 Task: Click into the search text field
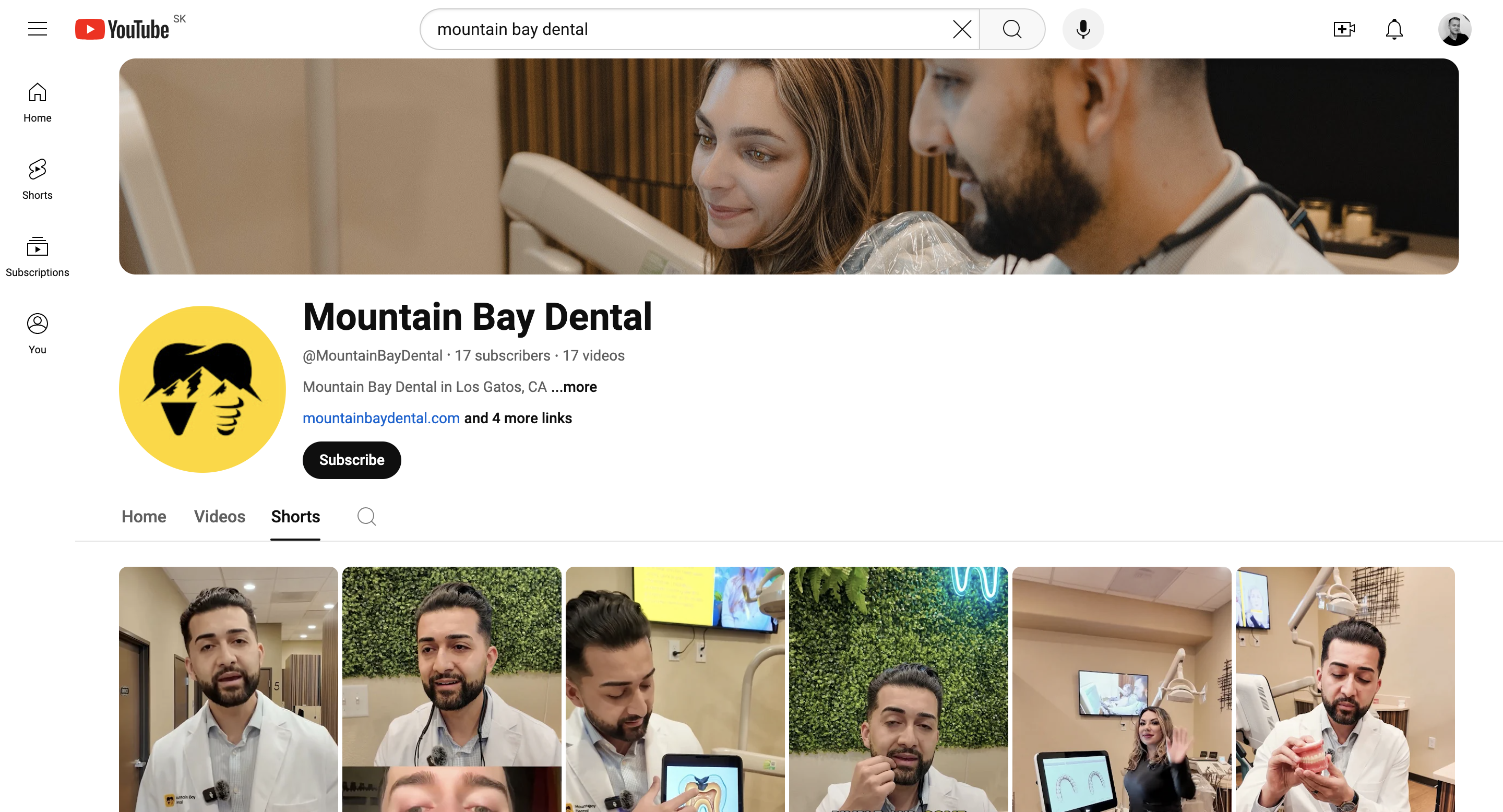pos(688,29)
